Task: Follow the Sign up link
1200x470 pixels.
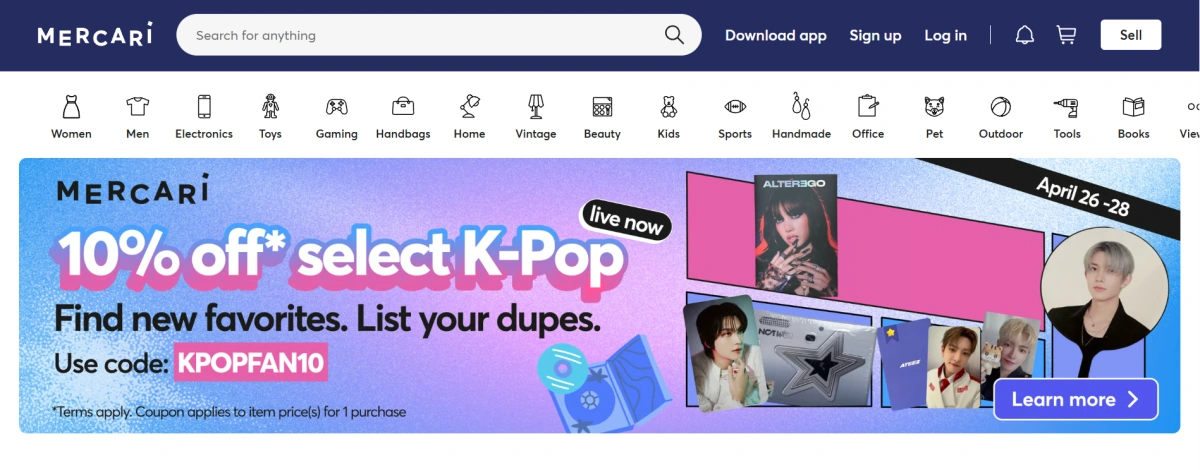Action: click(x=875, y=35)
